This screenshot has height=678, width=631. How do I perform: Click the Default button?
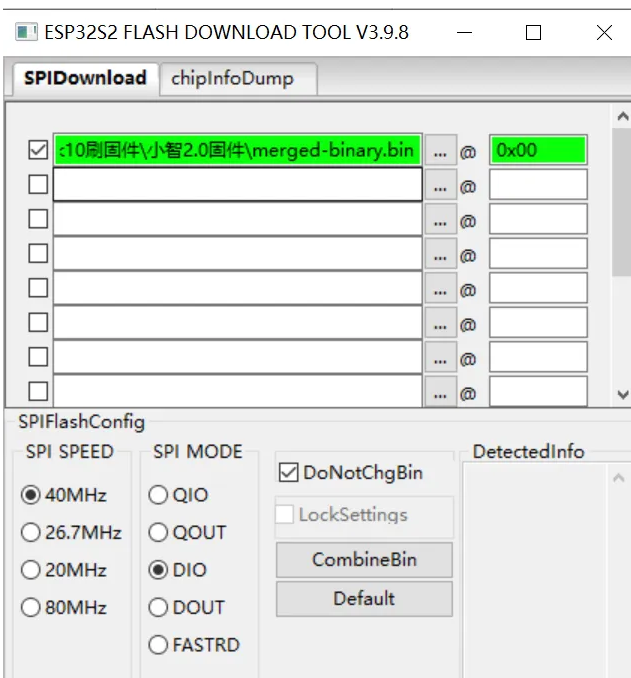pyautogui.click(x=364, y=599)
